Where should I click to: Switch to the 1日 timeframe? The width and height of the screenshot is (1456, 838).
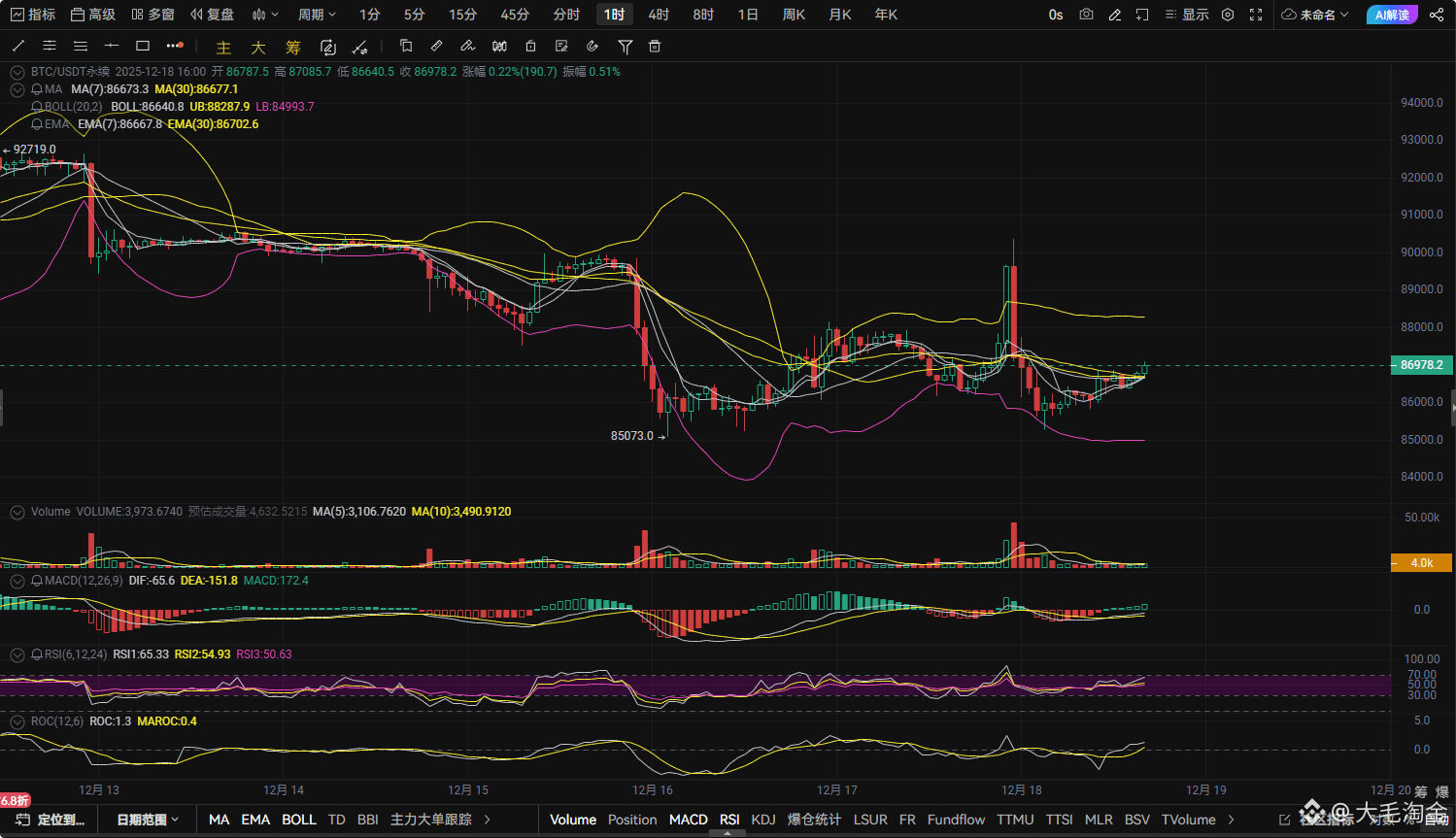point(748,15)
